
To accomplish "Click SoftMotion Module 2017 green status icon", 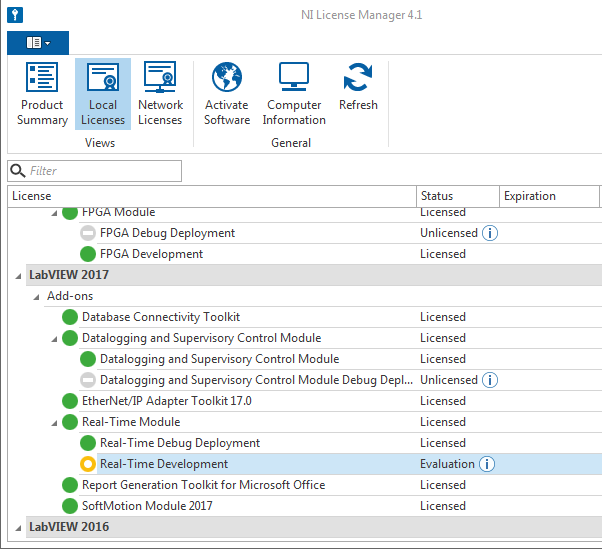I will click(x=70, y=506).
